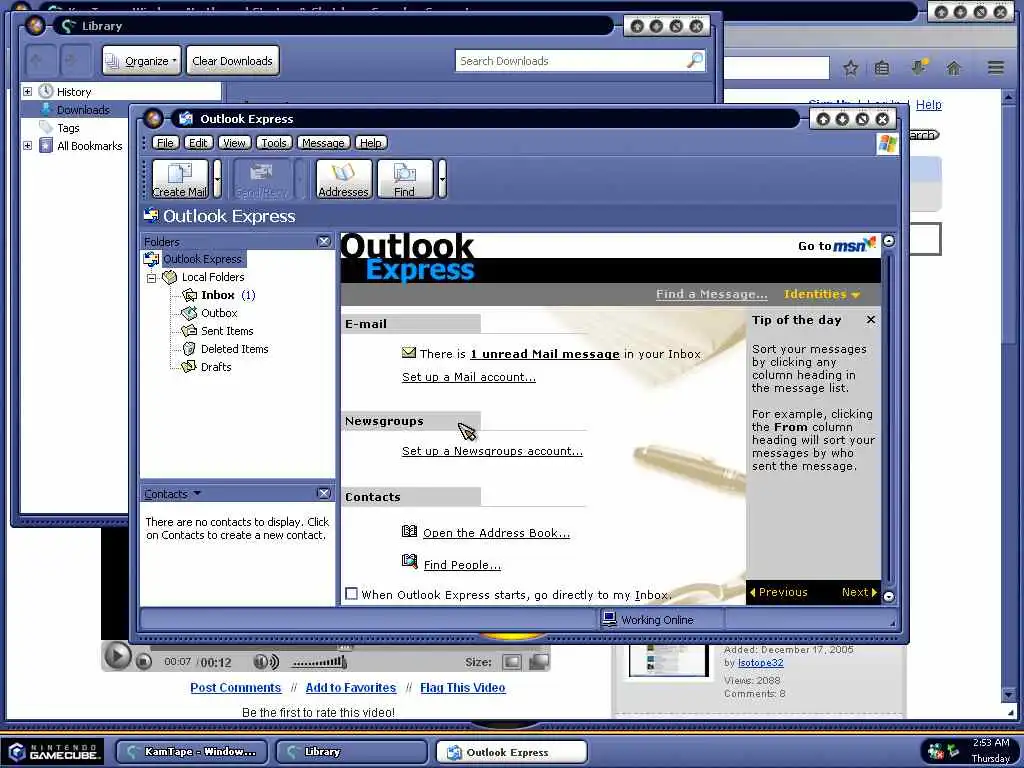Click the Address Book icon under Contacts
This screenshot has height=768, width=1024.
point(409,532)
